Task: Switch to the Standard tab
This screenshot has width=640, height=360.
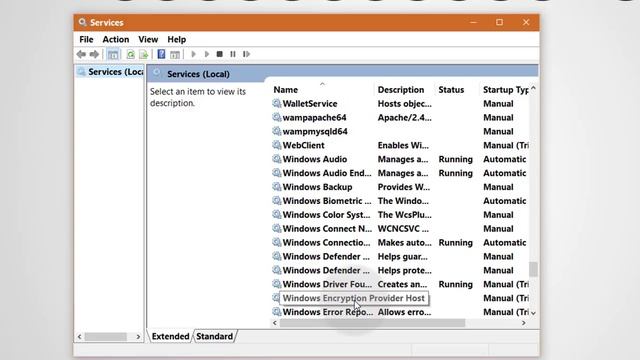Action: [214, 336]
